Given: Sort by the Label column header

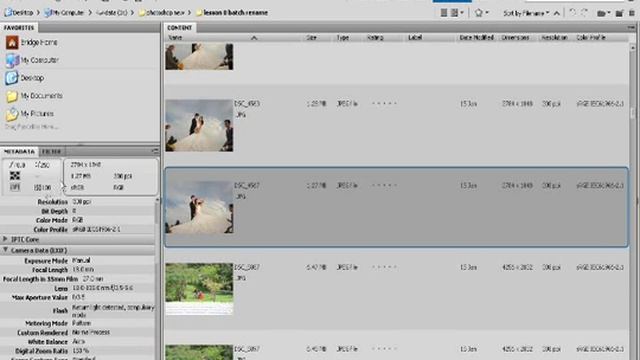Looking at the screenshot, I should [415, 38].
